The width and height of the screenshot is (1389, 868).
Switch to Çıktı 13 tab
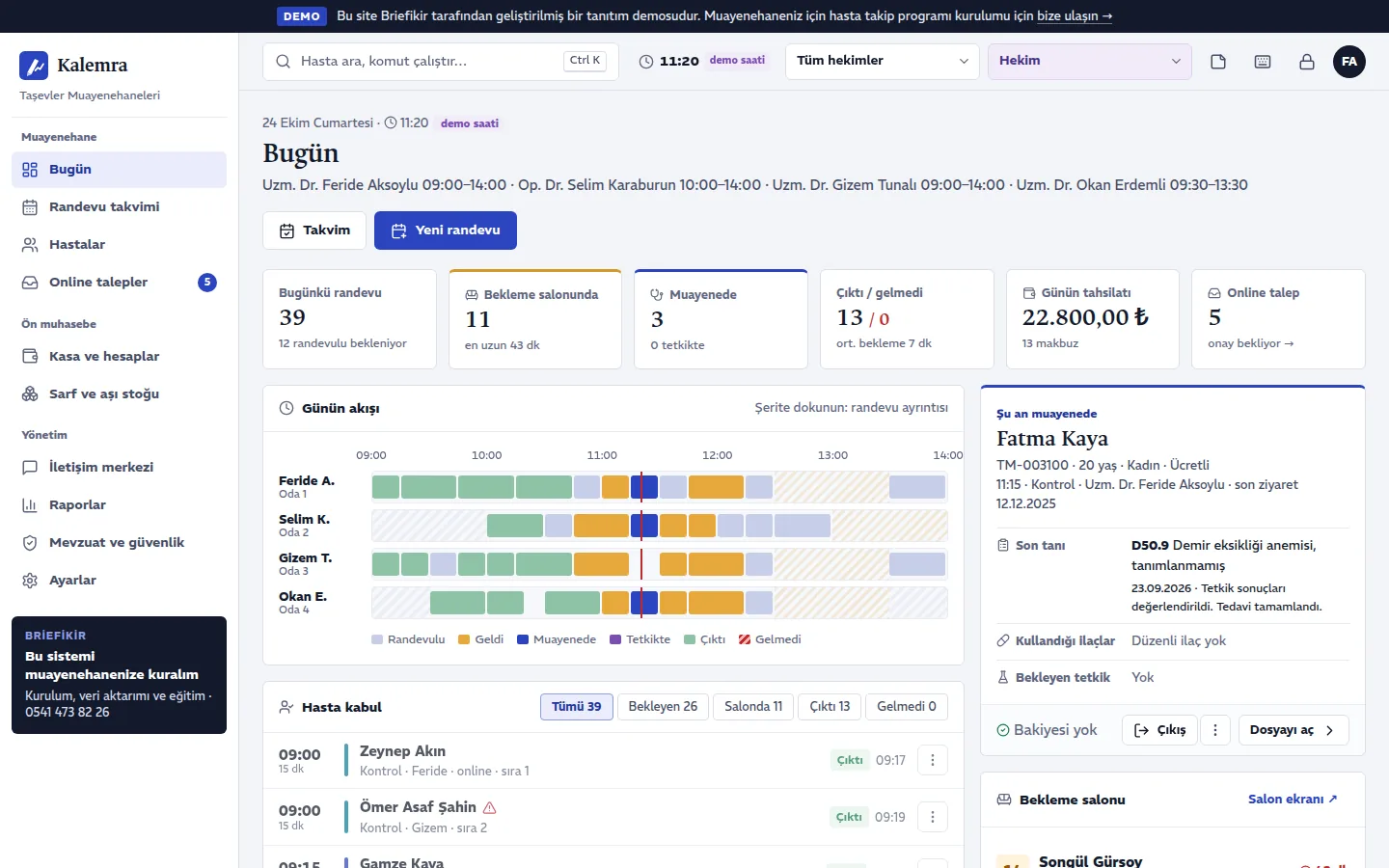pos(830,707)
